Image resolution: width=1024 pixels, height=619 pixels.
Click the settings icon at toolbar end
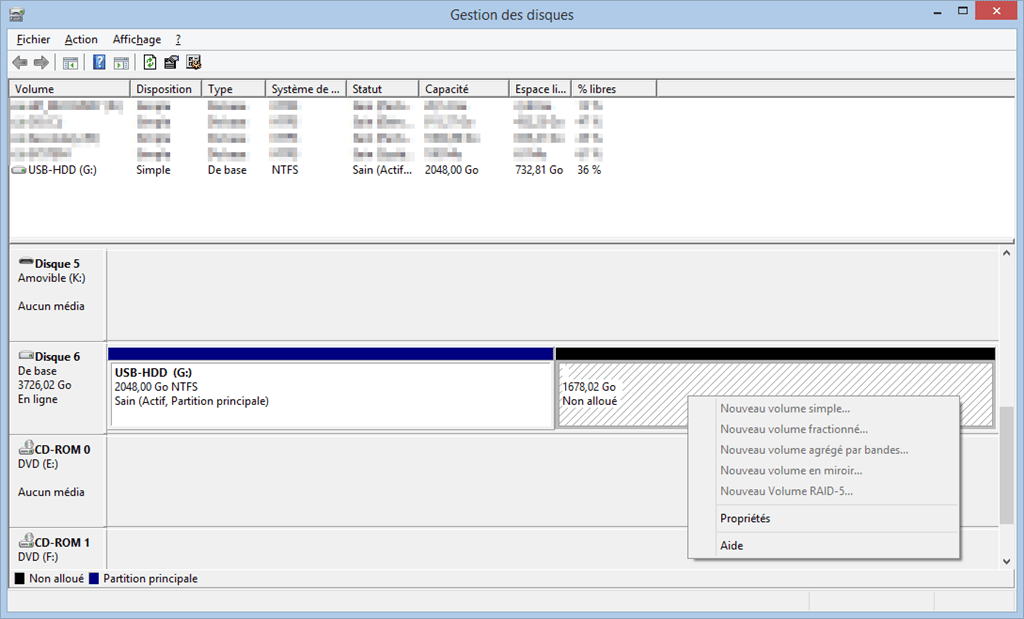point(194,63)
